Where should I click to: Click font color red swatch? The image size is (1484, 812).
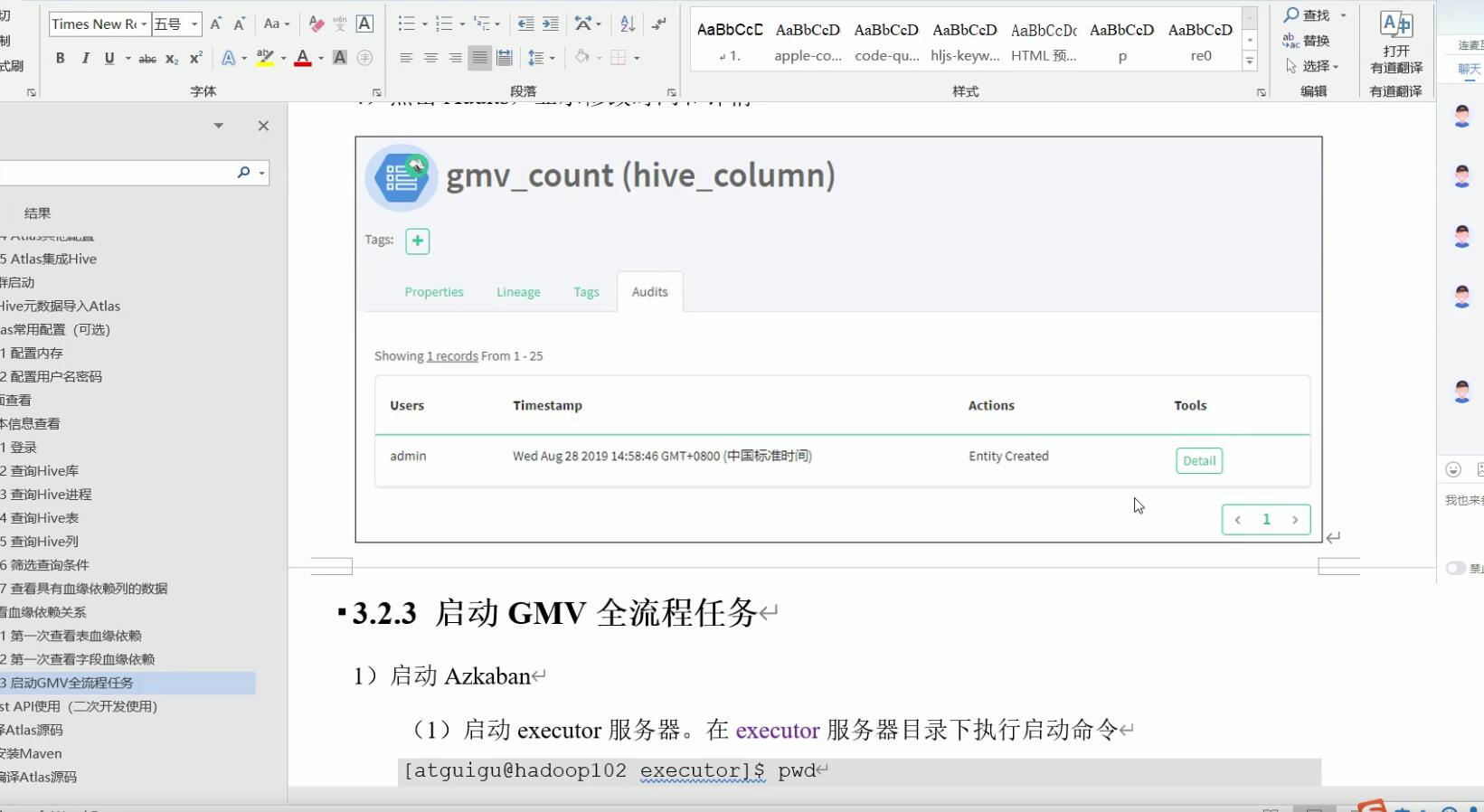coord(303,58)
